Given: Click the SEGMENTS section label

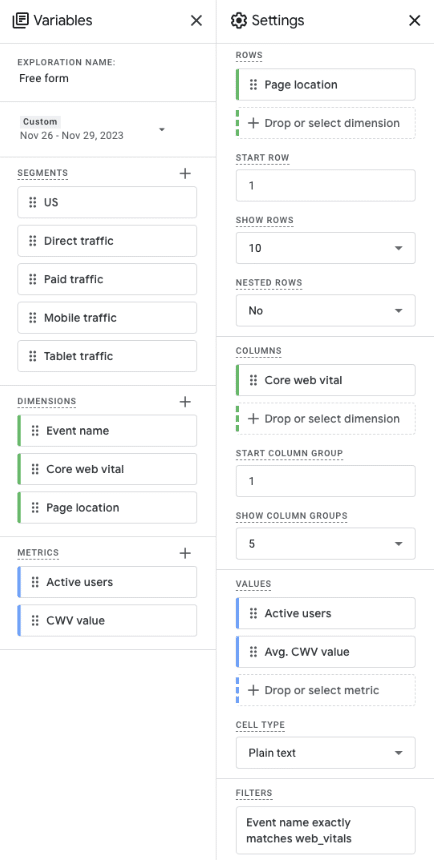Looking at the screenshot, I should point(43,173).
